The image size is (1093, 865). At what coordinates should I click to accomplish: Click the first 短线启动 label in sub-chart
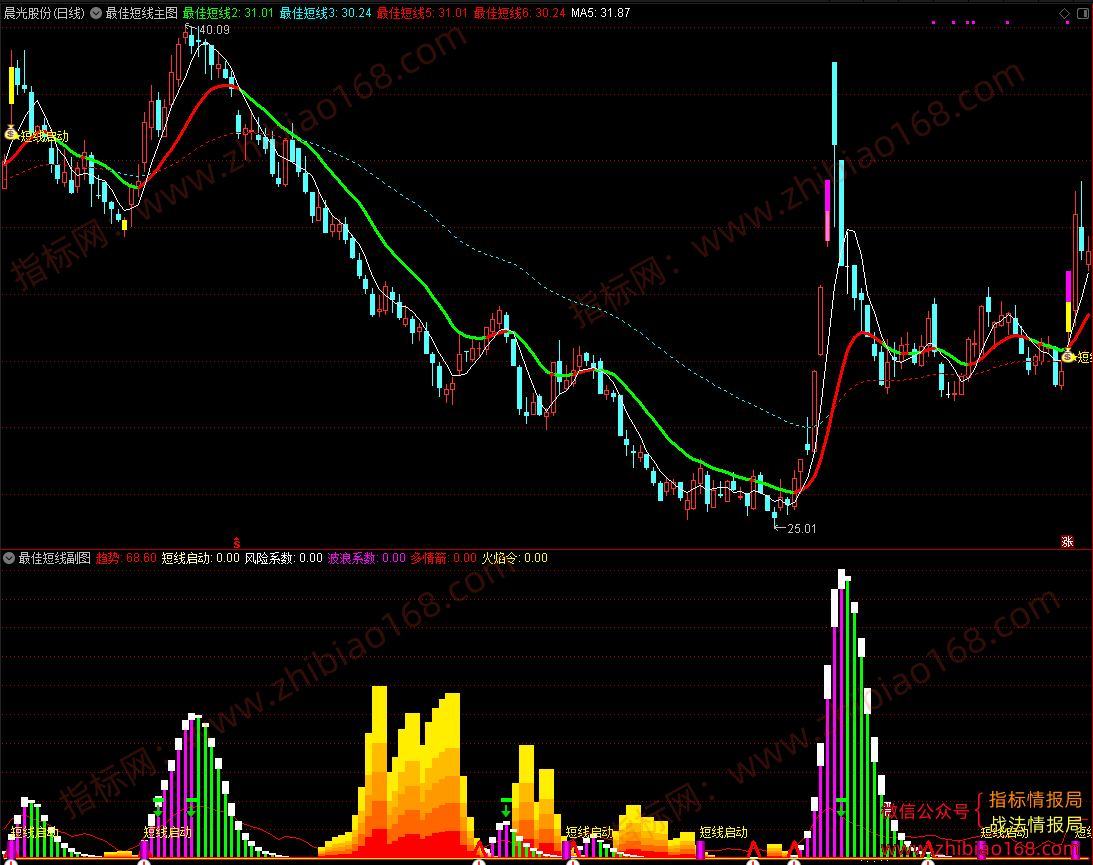pos(35,832)
